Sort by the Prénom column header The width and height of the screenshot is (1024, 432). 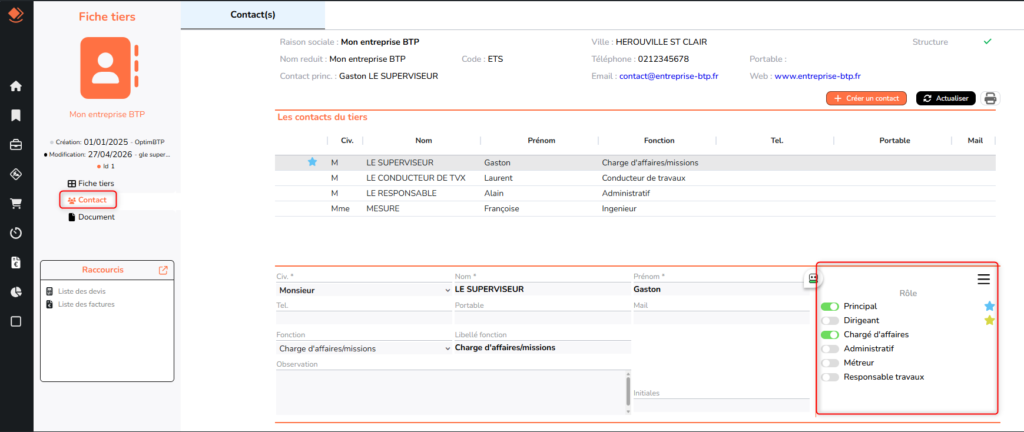pyautogui.click(x=539, y=140)
